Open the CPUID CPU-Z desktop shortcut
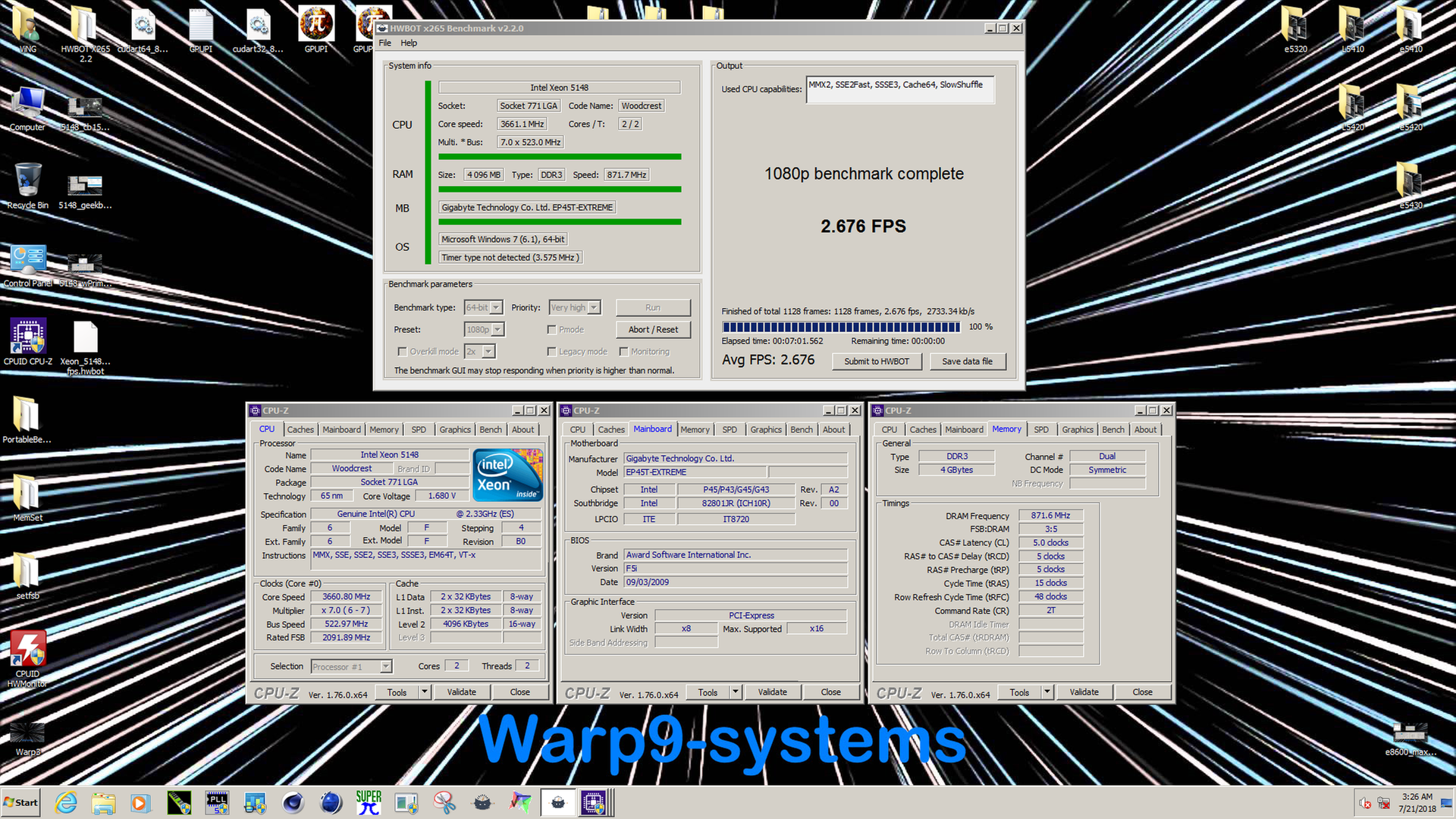This screenshot has width=1456, height=819. click(28, 342)
